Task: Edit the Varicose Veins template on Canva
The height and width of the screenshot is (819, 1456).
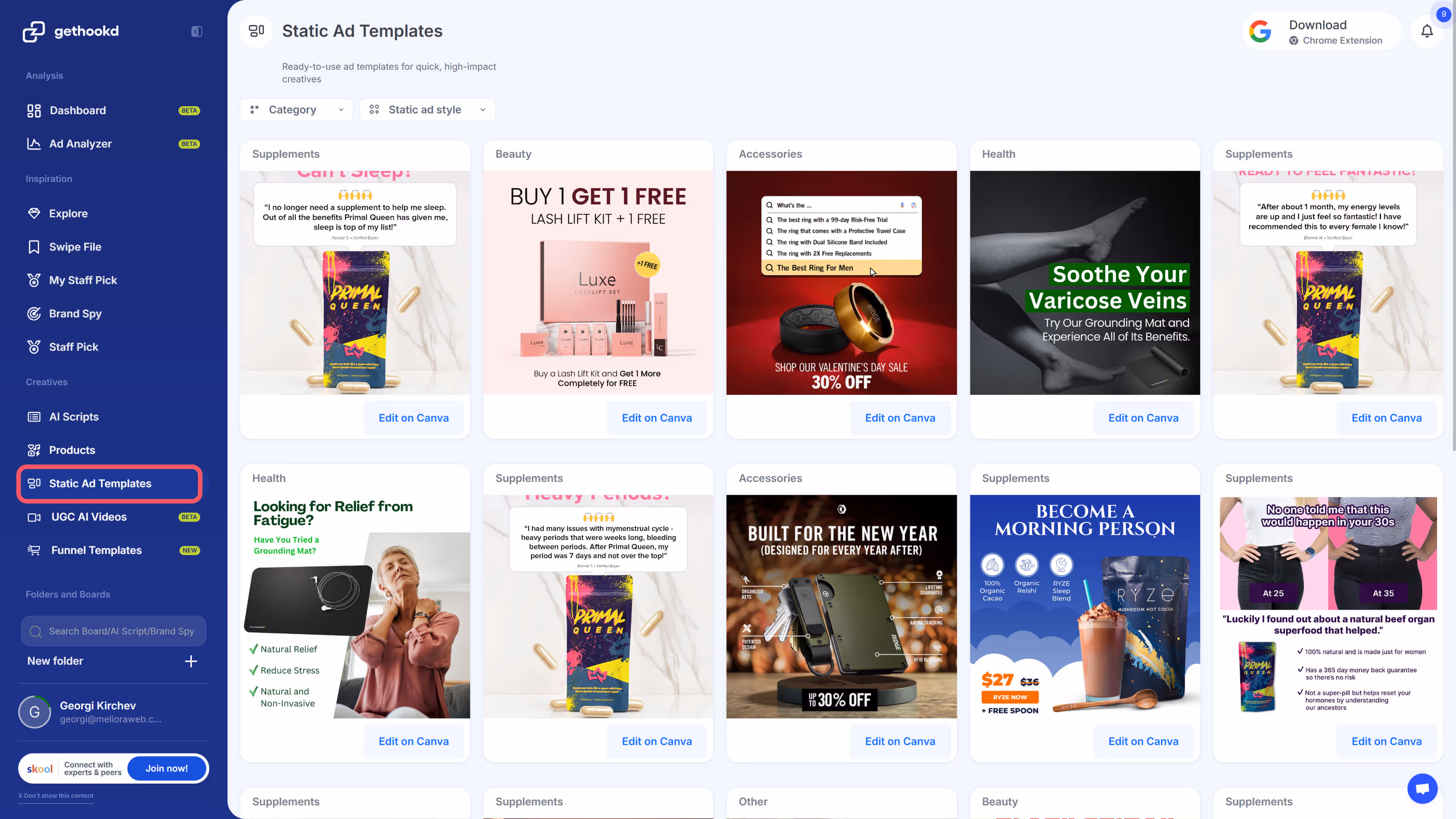Action: 1143,418
